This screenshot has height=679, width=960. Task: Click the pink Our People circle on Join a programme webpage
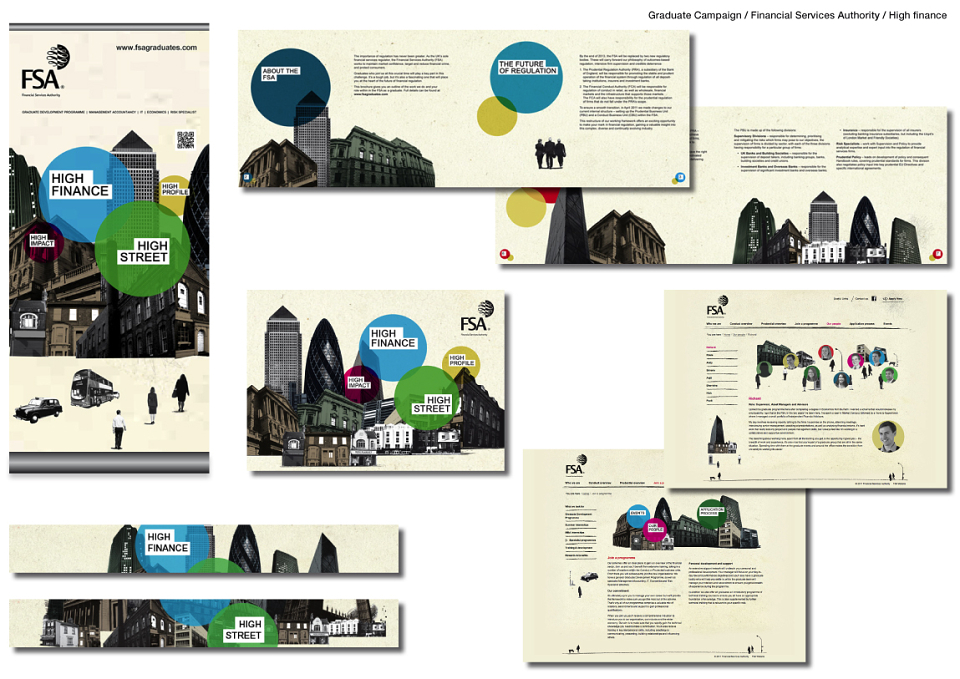pyautogui.click(x=655, y=530)
